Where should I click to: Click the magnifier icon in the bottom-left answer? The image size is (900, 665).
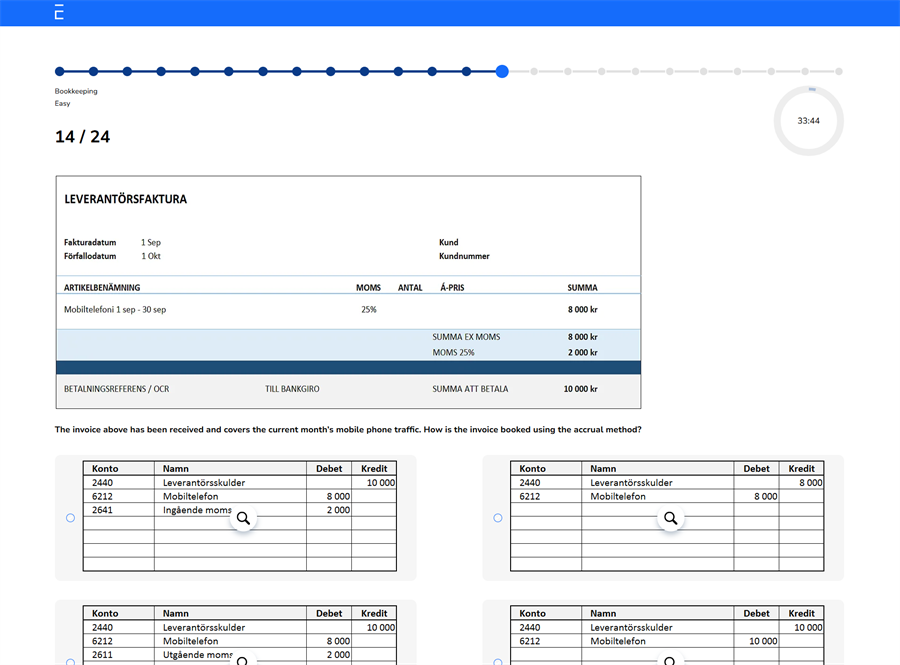pos(243,660)
